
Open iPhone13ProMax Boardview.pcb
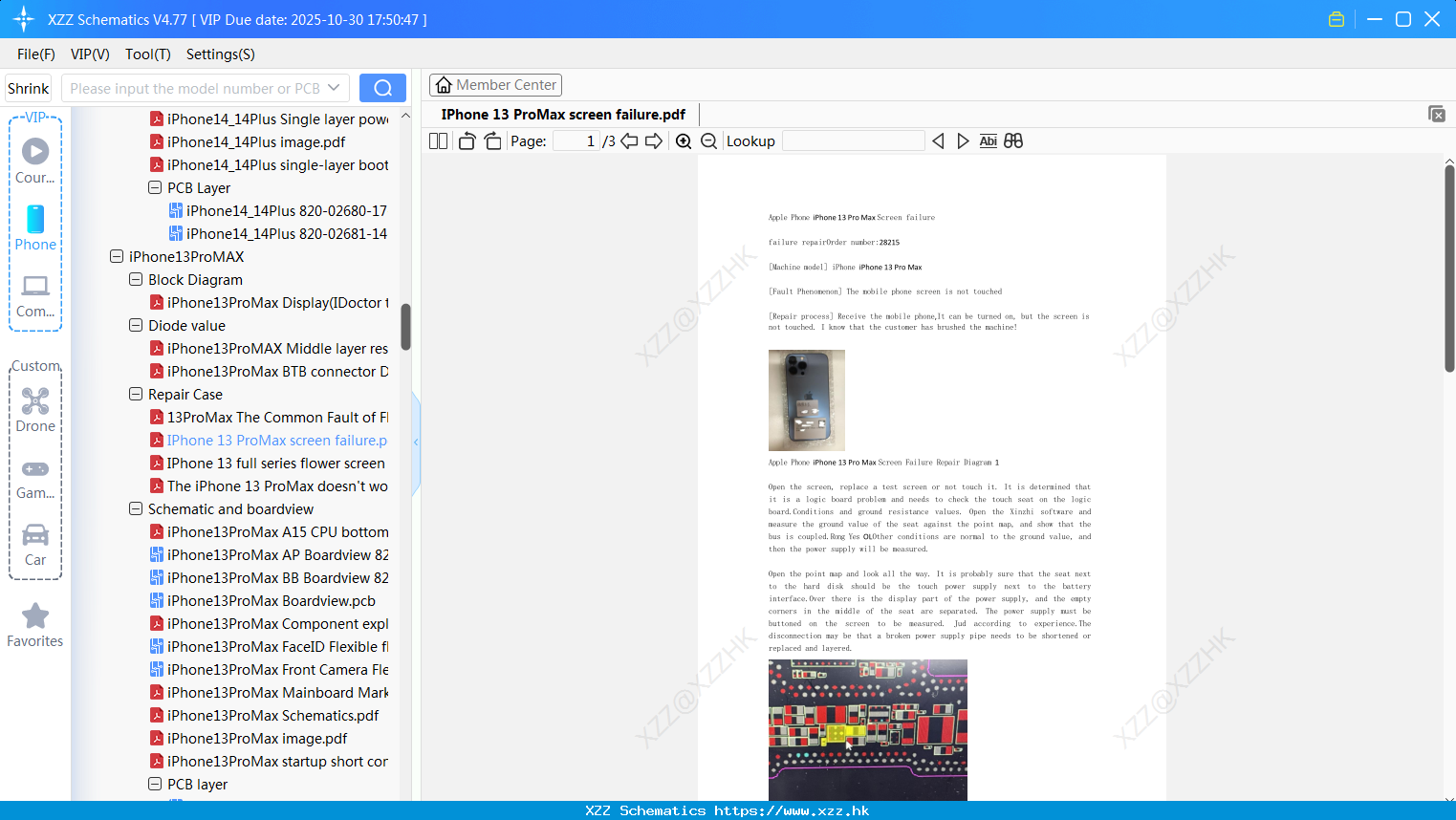[x=263, y=601]
